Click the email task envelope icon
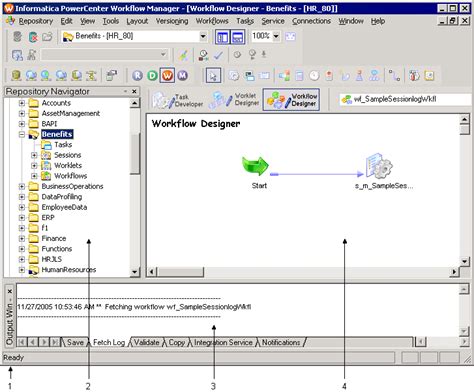This screenshot has height=392, width=474. pyautogui.click(x=264, y=76)
